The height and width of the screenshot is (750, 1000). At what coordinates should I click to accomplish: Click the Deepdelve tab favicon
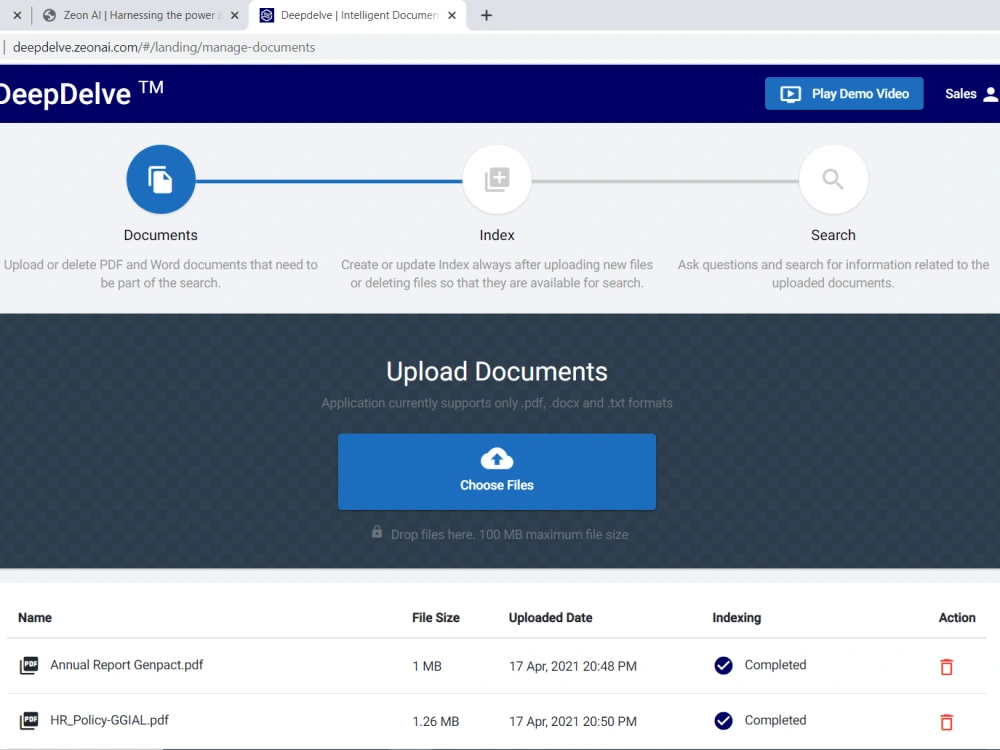(x=267, y=15)
